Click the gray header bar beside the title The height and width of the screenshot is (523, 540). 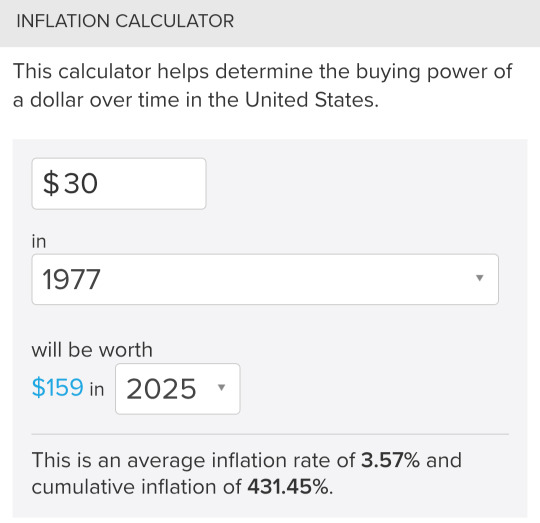[386, 23]
